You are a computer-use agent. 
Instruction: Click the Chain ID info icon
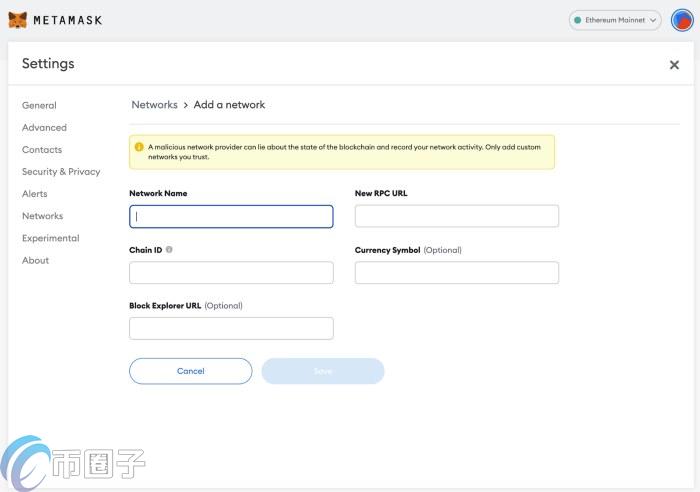tap(169, 250)
